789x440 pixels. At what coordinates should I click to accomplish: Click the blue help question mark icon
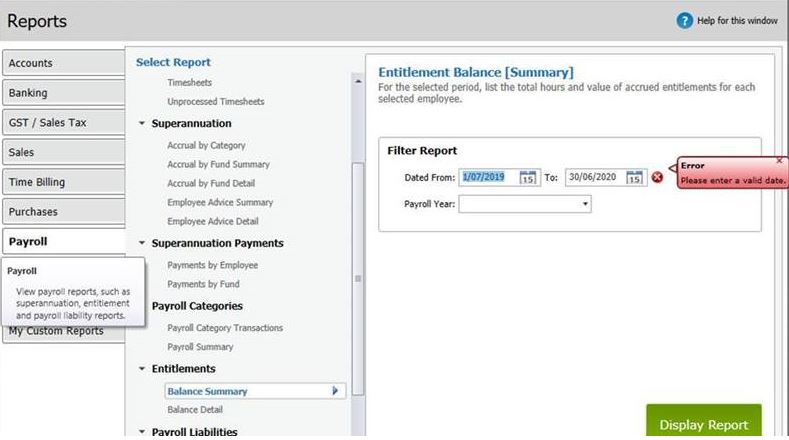(684, 20)
